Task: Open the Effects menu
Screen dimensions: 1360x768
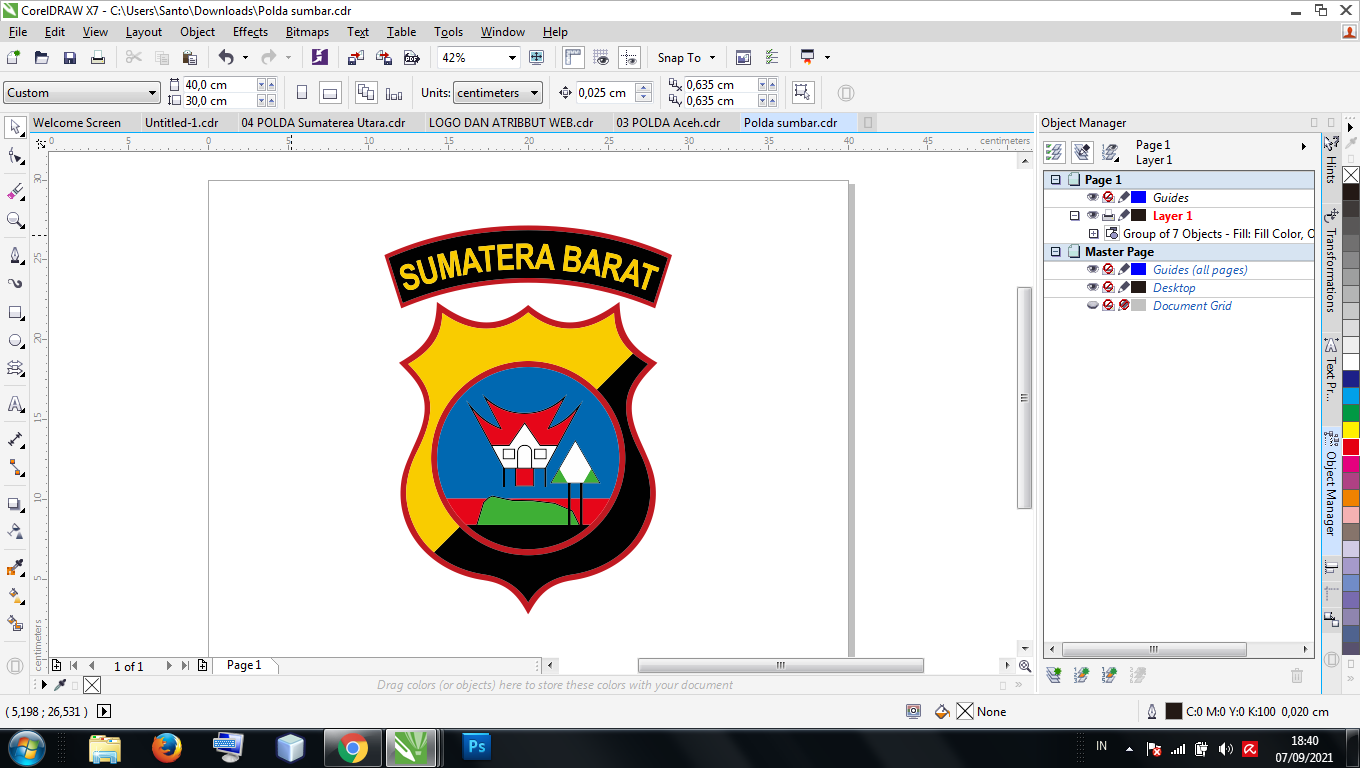Action: click(x=250, y=32)
